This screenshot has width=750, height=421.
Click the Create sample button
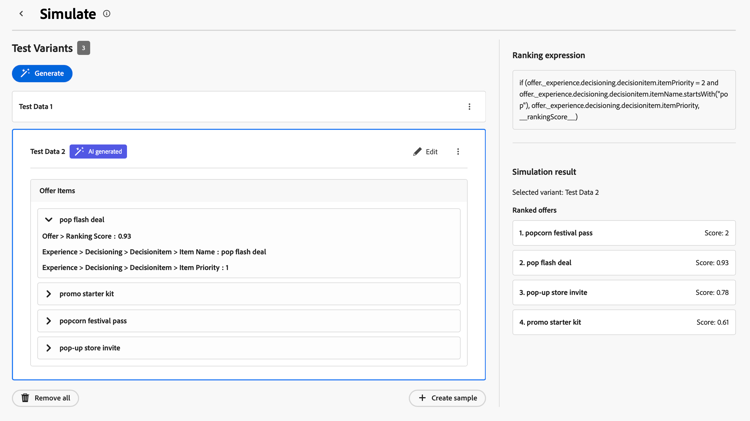click(447, 398)
